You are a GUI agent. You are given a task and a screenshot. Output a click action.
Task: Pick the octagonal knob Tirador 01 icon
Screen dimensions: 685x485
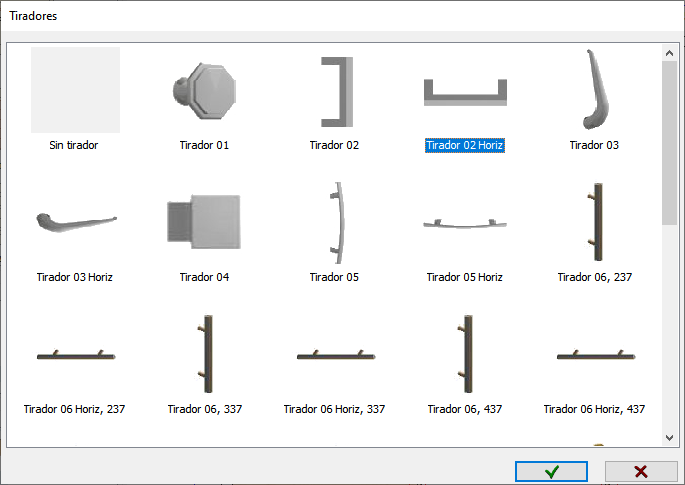pyautogui.click(x=204, y=91)
